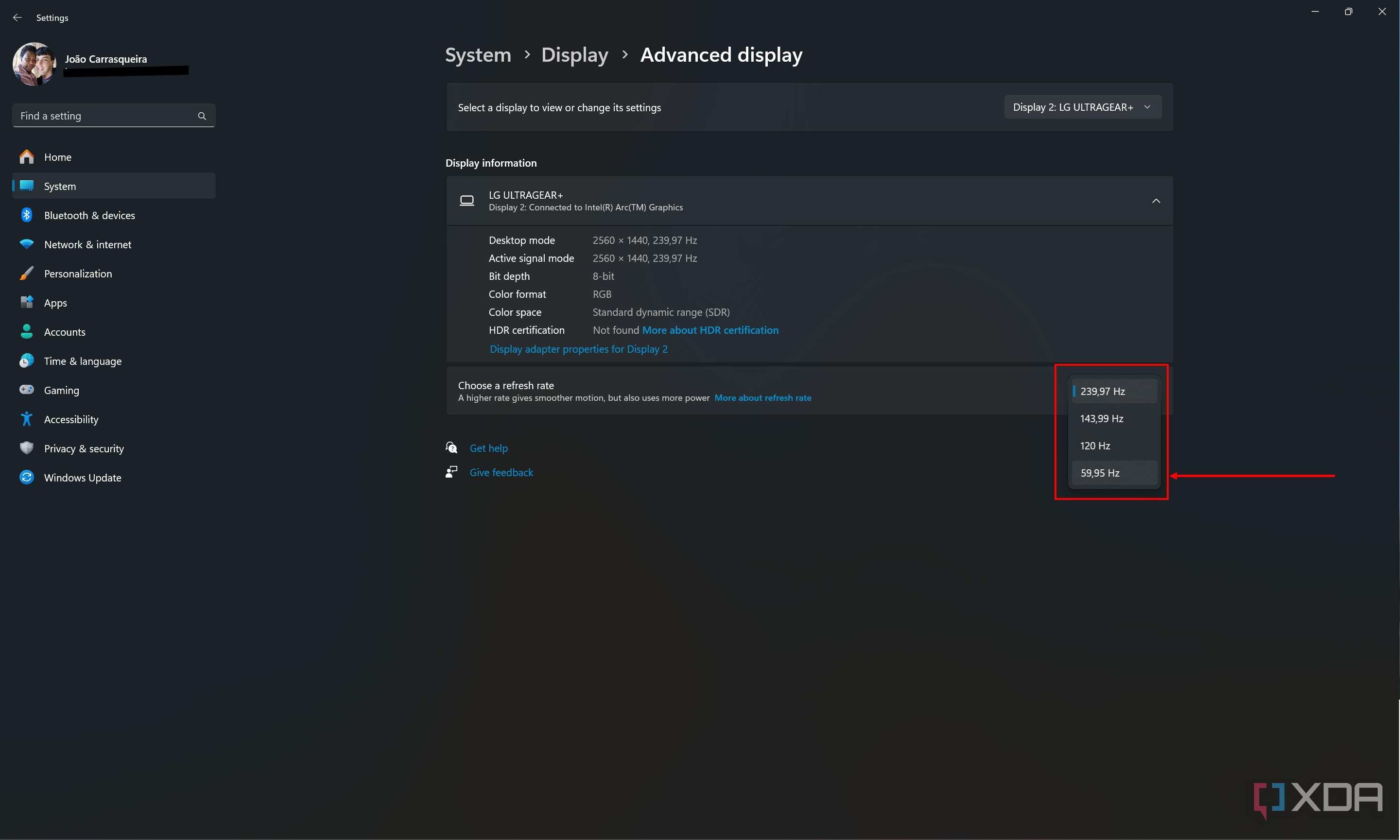The image size is (1400, 840).
Task: Open the Display 2: LG ULTRAGEAR+ dropdown
Action: click(x=1082, y=107)
